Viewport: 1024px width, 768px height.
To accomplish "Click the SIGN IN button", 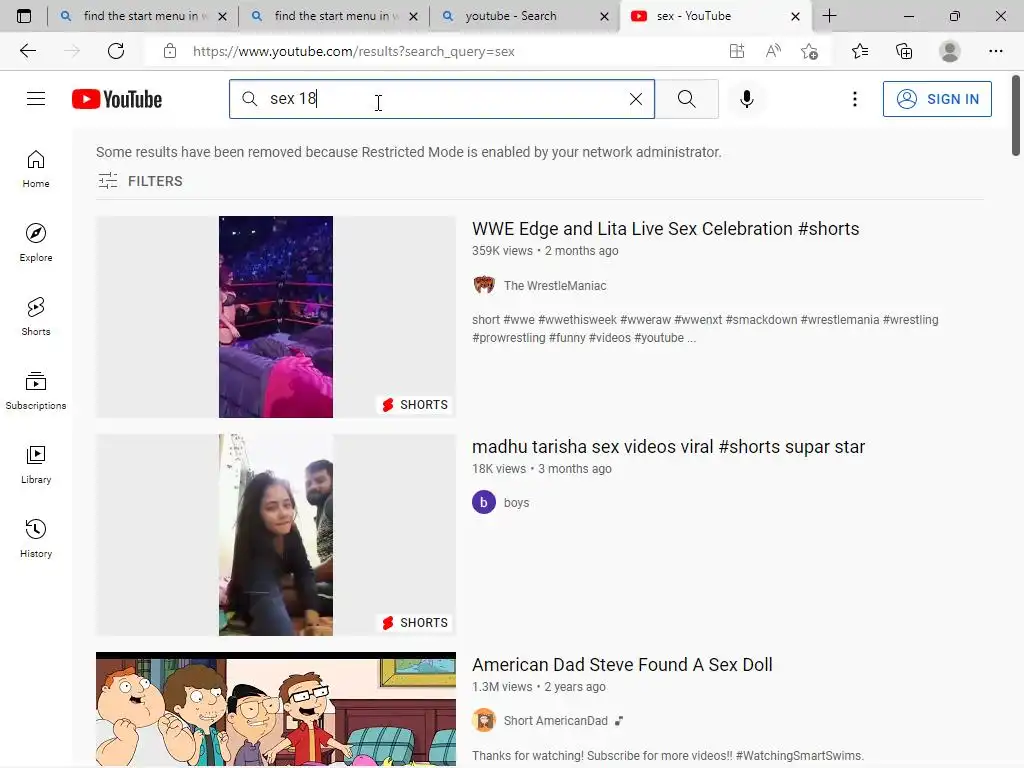I will pos(937,99).
